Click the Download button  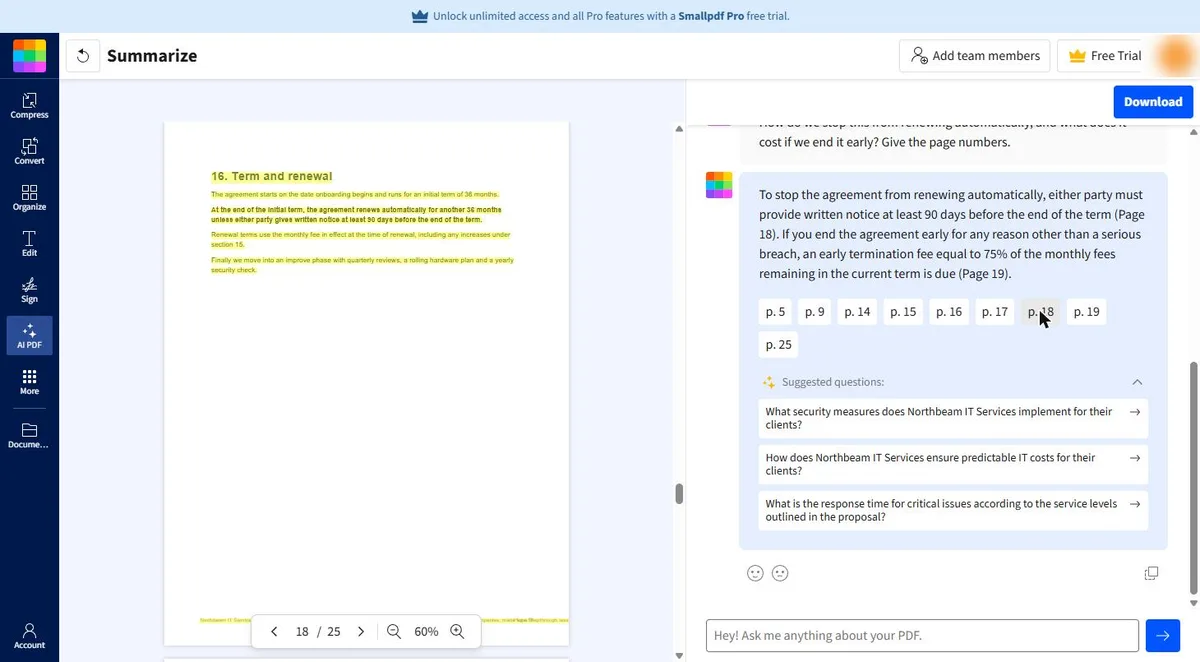click(1153, 101)
